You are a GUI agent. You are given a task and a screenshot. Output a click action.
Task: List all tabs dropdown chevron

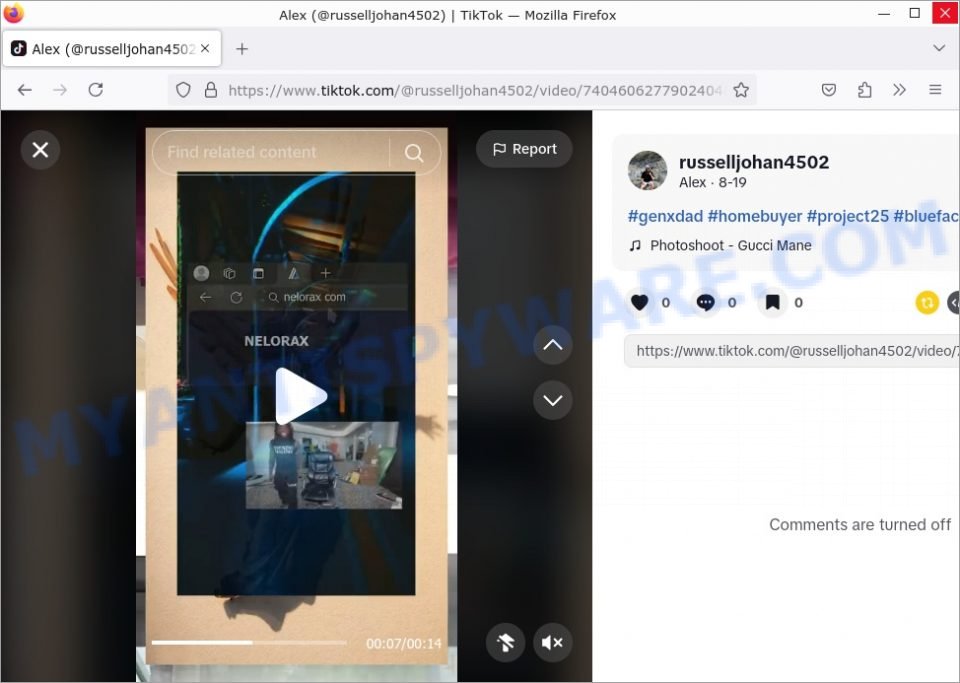tap(939, 48)
